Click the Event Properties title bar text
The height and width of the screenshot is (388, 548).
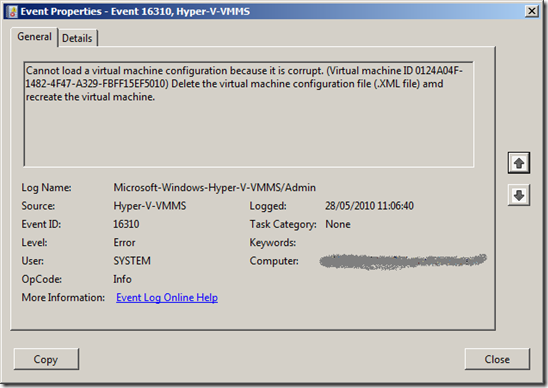135,12
